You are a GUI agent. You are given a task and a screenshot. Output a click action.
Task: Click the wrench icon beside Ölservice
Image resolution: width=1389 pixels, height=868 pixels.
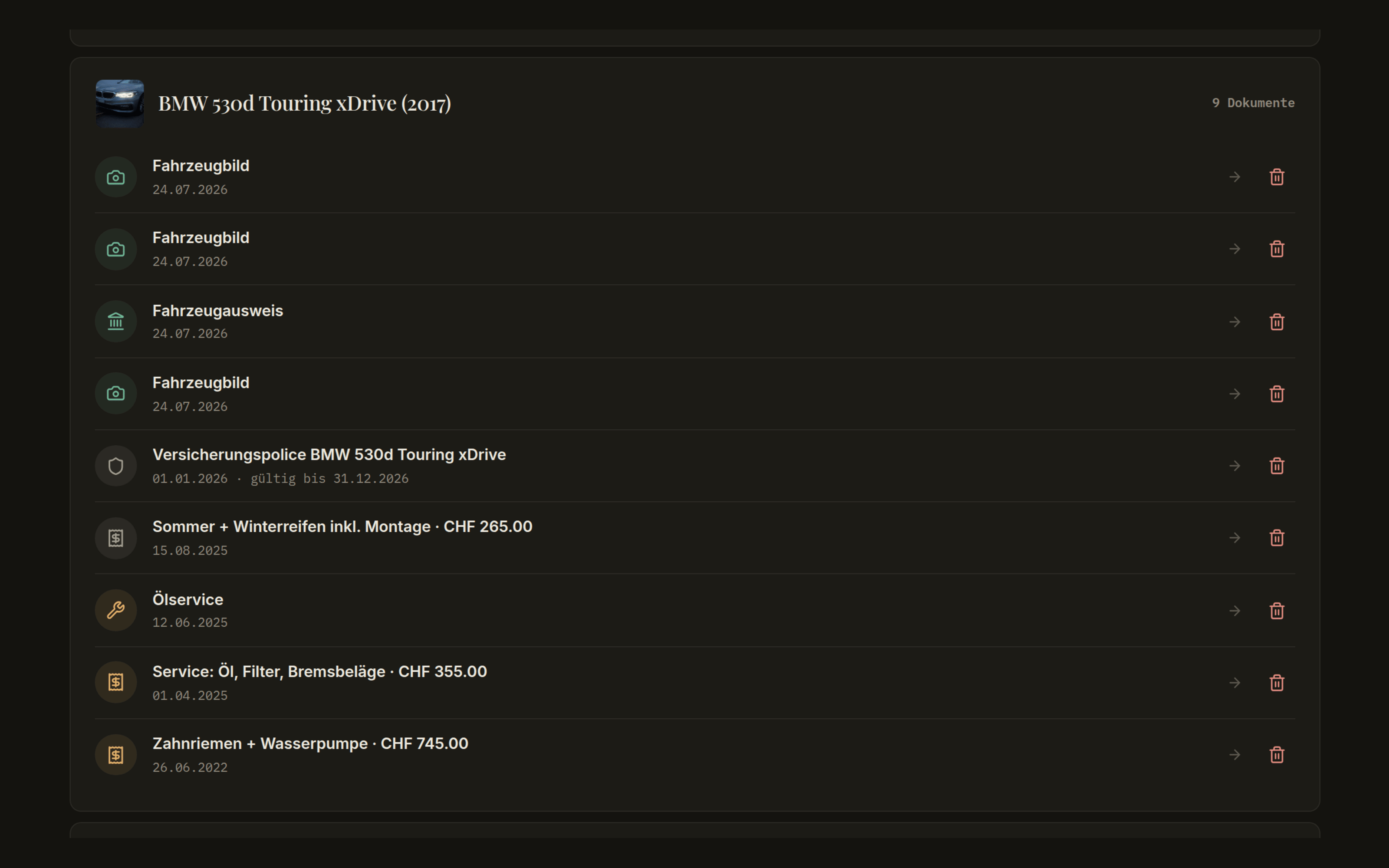(116, 610)
